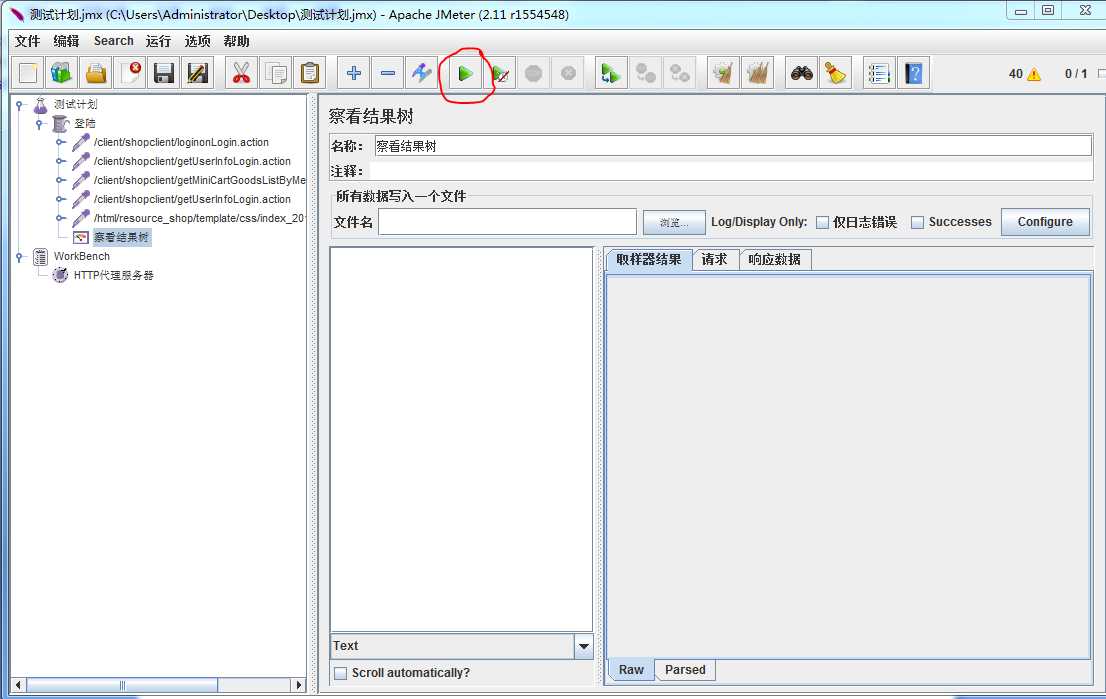The height and width of the screenshot is (699, 1106).
Task: Select the Parsed tab at bottom
Action: tap(685, 669)
